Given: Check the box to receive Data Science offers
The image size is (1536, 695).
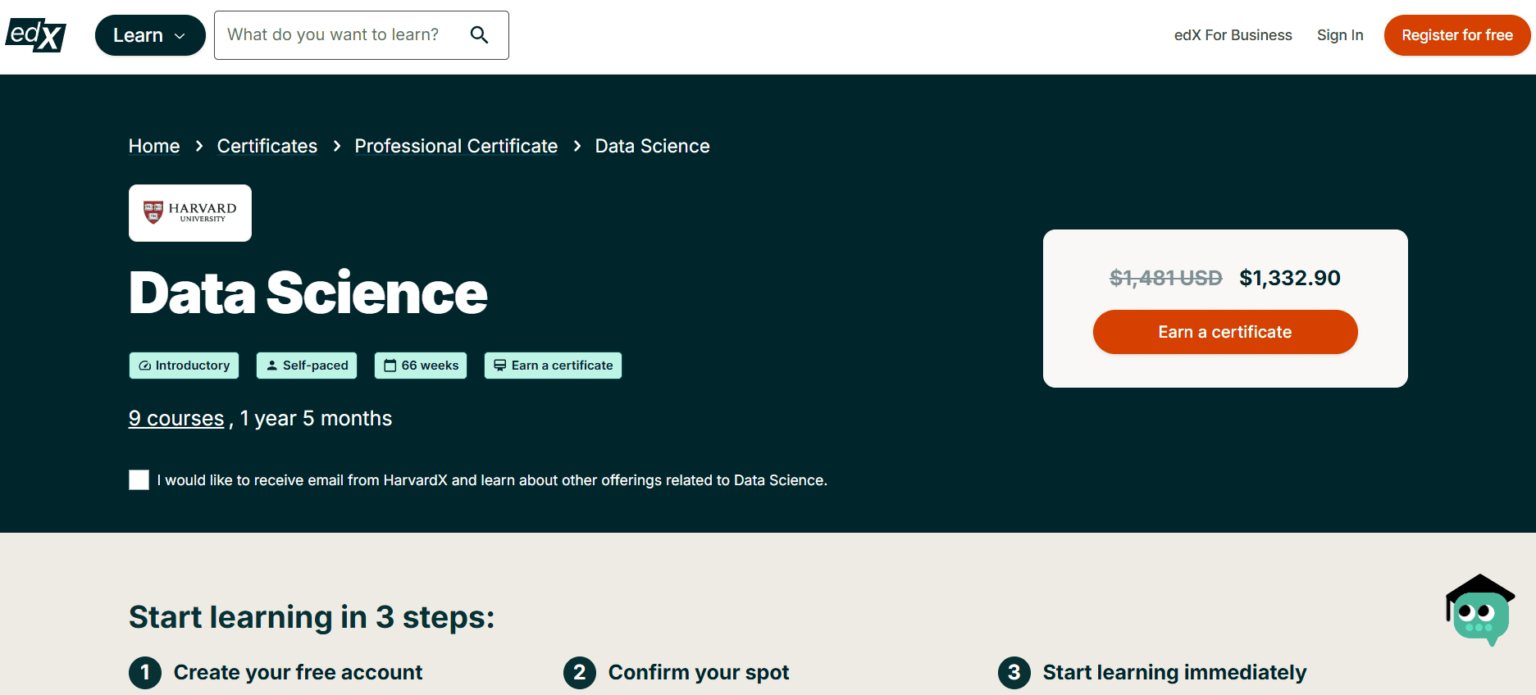Looking at the screenshot, I should click(x=138, y=479).
